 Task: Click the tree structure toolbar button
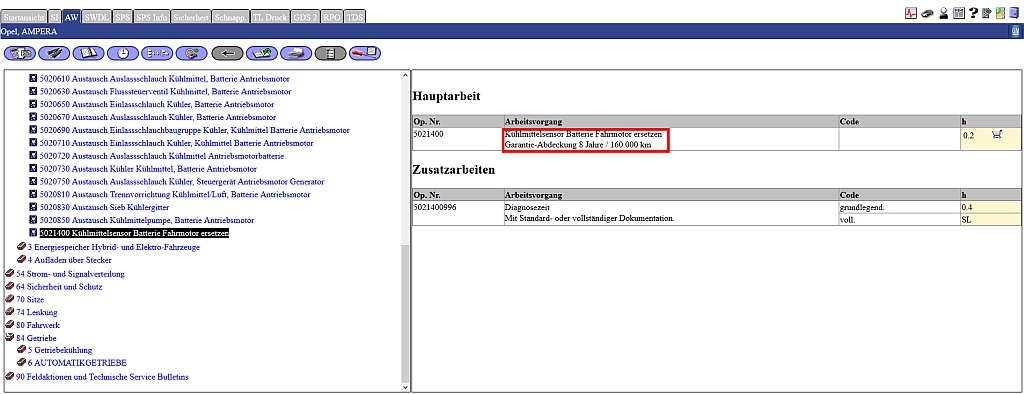point(157,54)
